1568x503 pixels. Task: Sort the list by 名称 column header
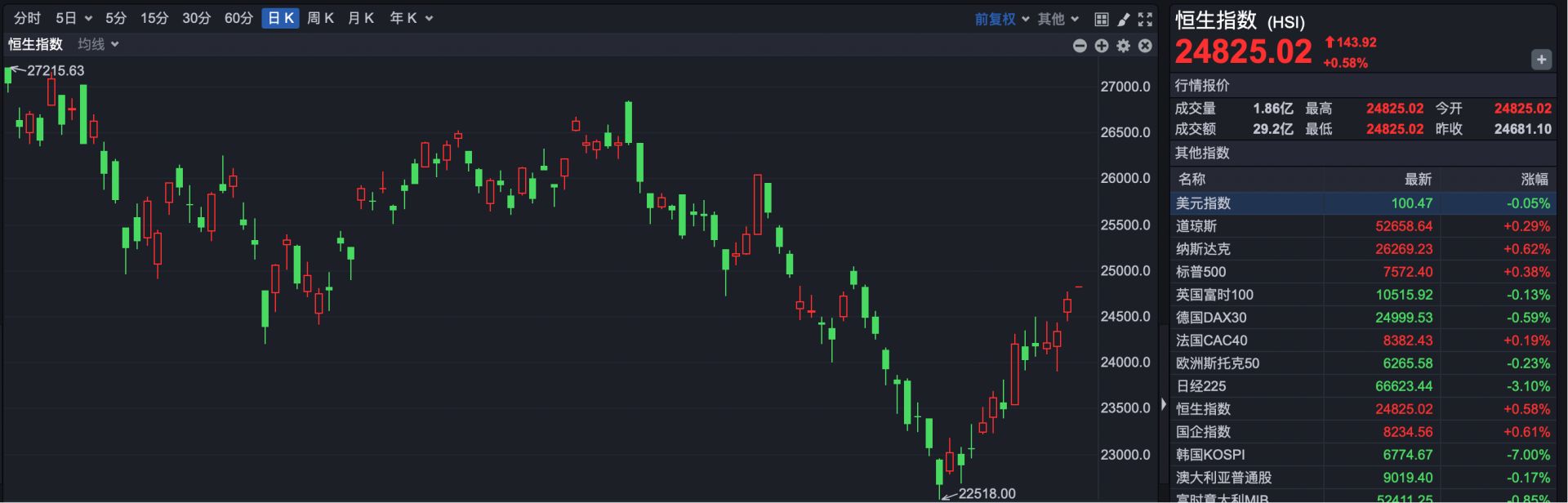(x=1192, y=179)
